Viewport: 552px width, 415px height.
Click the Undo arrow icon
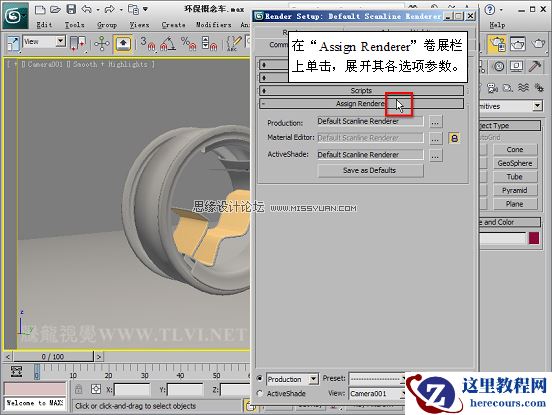(x=87, y=10)
